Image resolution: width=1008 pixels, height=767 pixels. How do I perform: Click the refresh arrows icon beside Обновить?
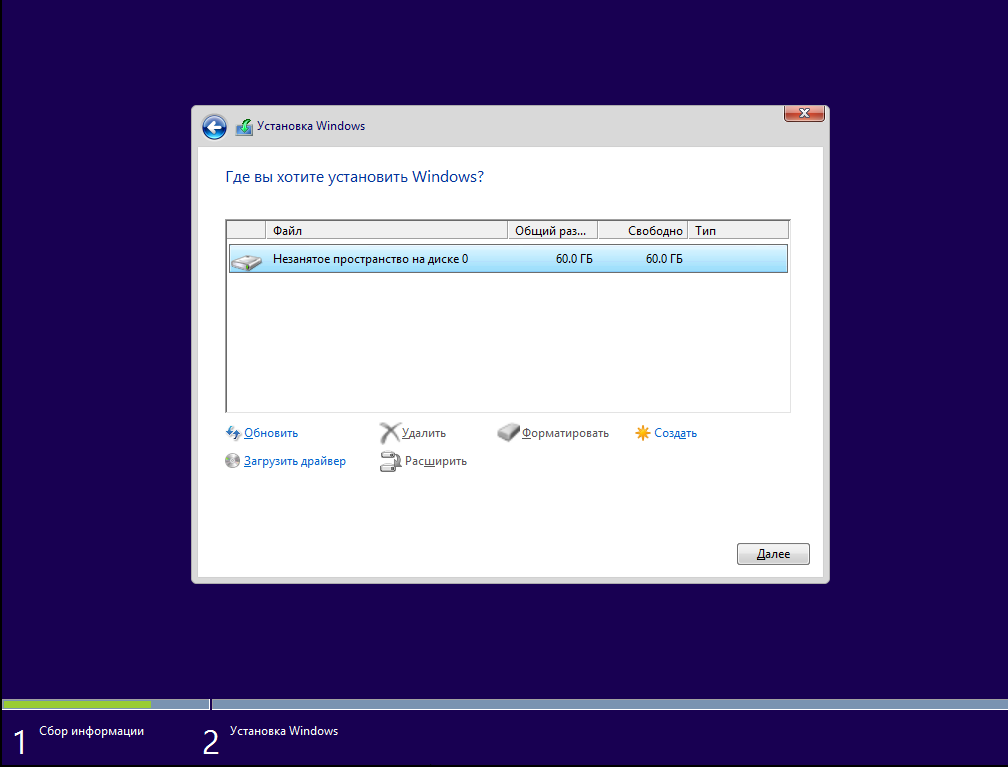233,433
